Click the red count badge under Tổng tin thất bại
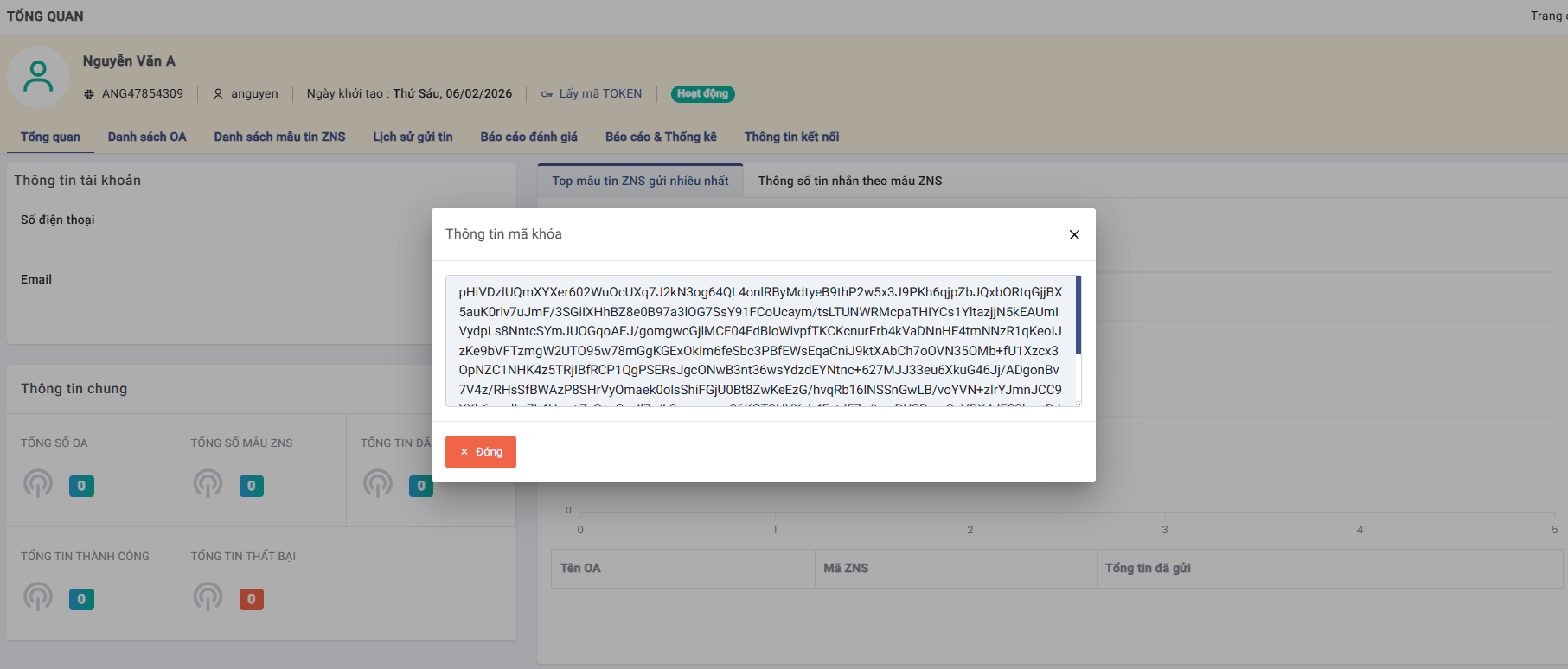Viewport: 1568px width, 669px height. point(252,599)
